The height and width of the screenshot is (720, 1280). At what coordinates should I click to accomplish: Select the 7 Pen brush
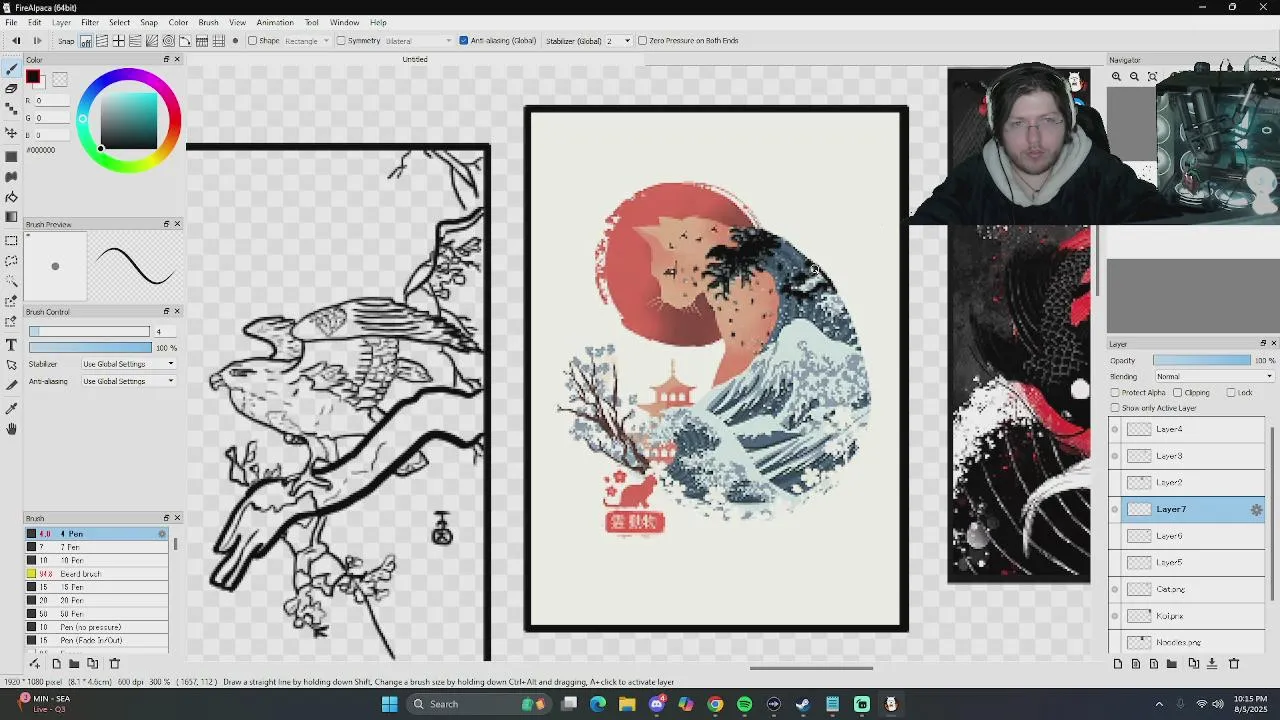point(97,547)
